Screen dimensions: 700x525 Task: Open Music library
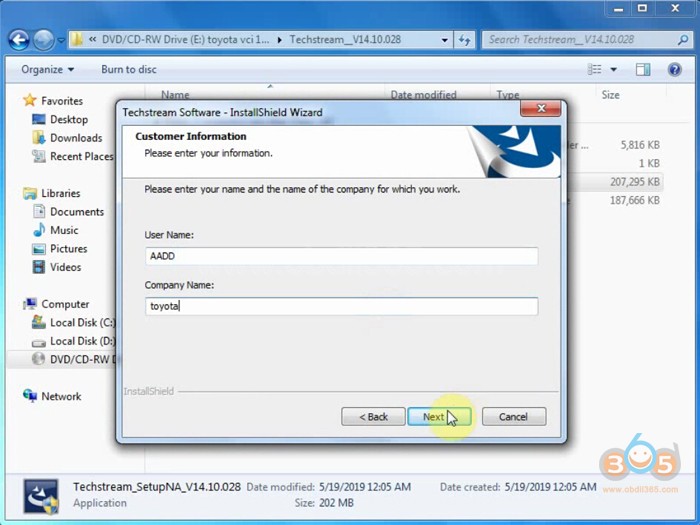(64, 230)
